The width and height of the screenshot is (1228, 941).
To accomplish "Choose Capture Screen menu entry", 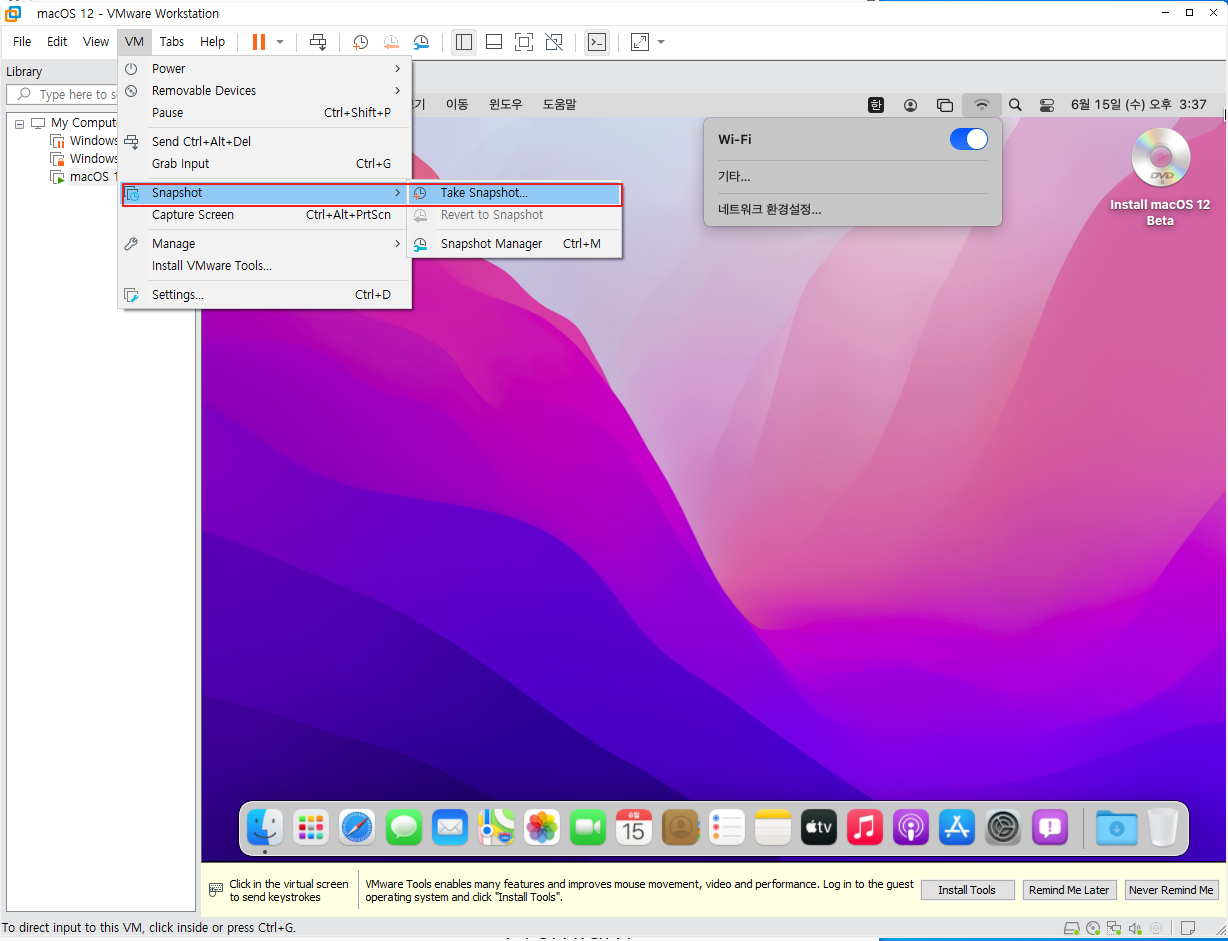I will pos(265,215).
